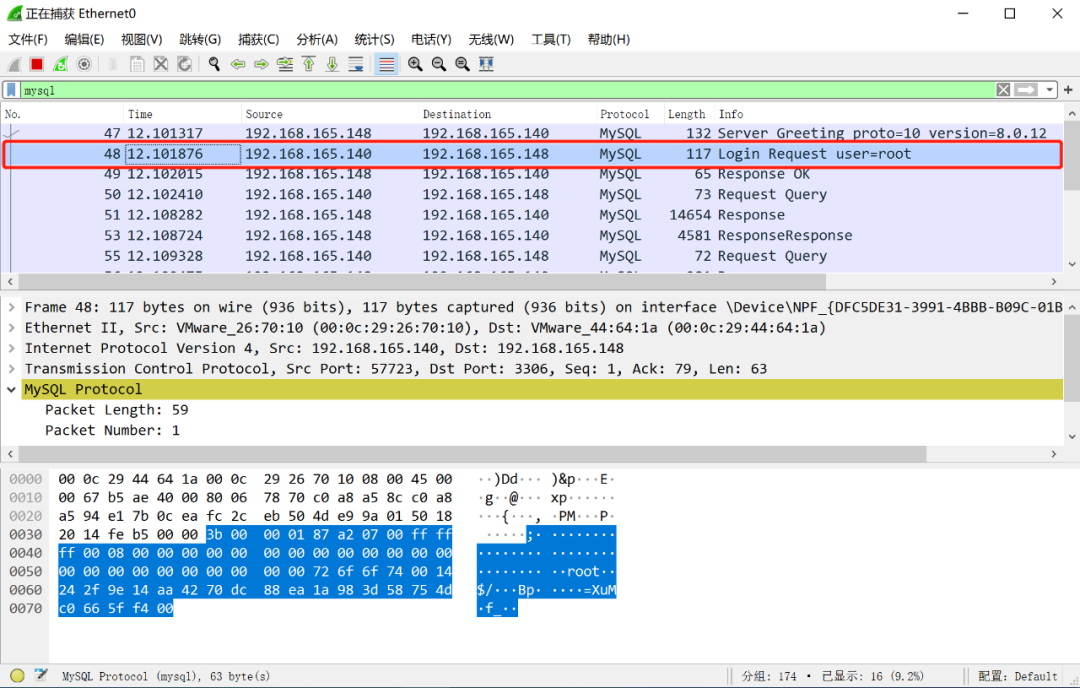Zoom in main window text
Screen dimensions: 1080x688
(415, 64)
